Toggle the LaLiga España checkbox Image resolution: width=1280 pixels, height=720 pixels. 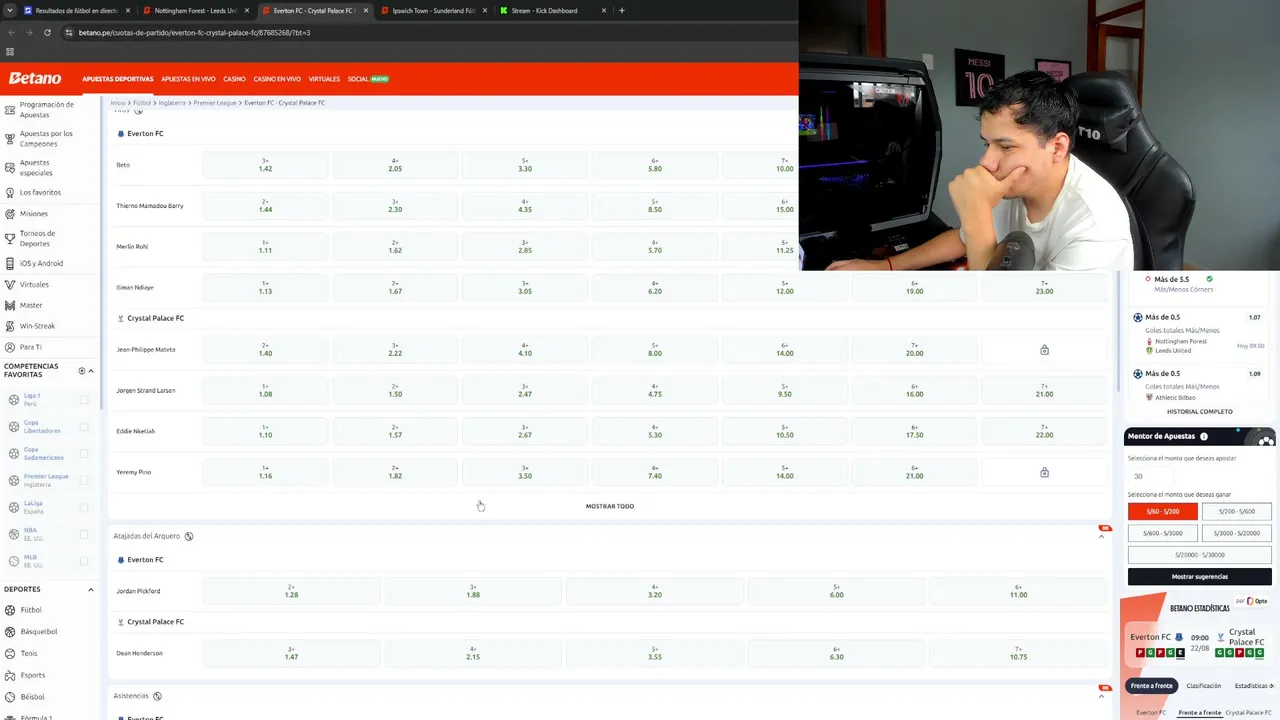click(84, 508)
